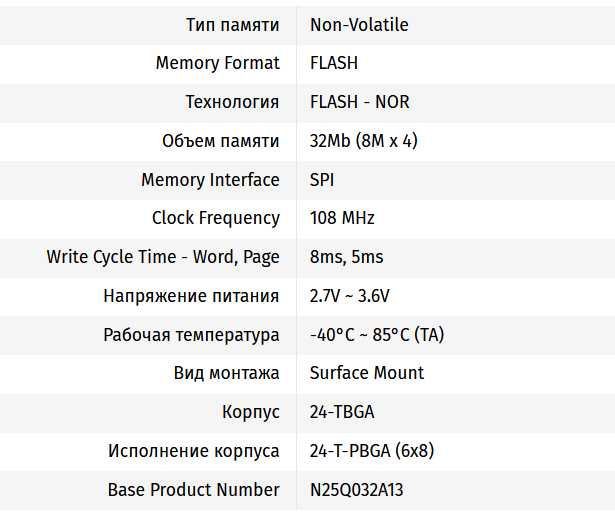Viewport: 615px width, 522px height.
Task: Click the 'Объем памяти' label
Action: click(220, 141)
